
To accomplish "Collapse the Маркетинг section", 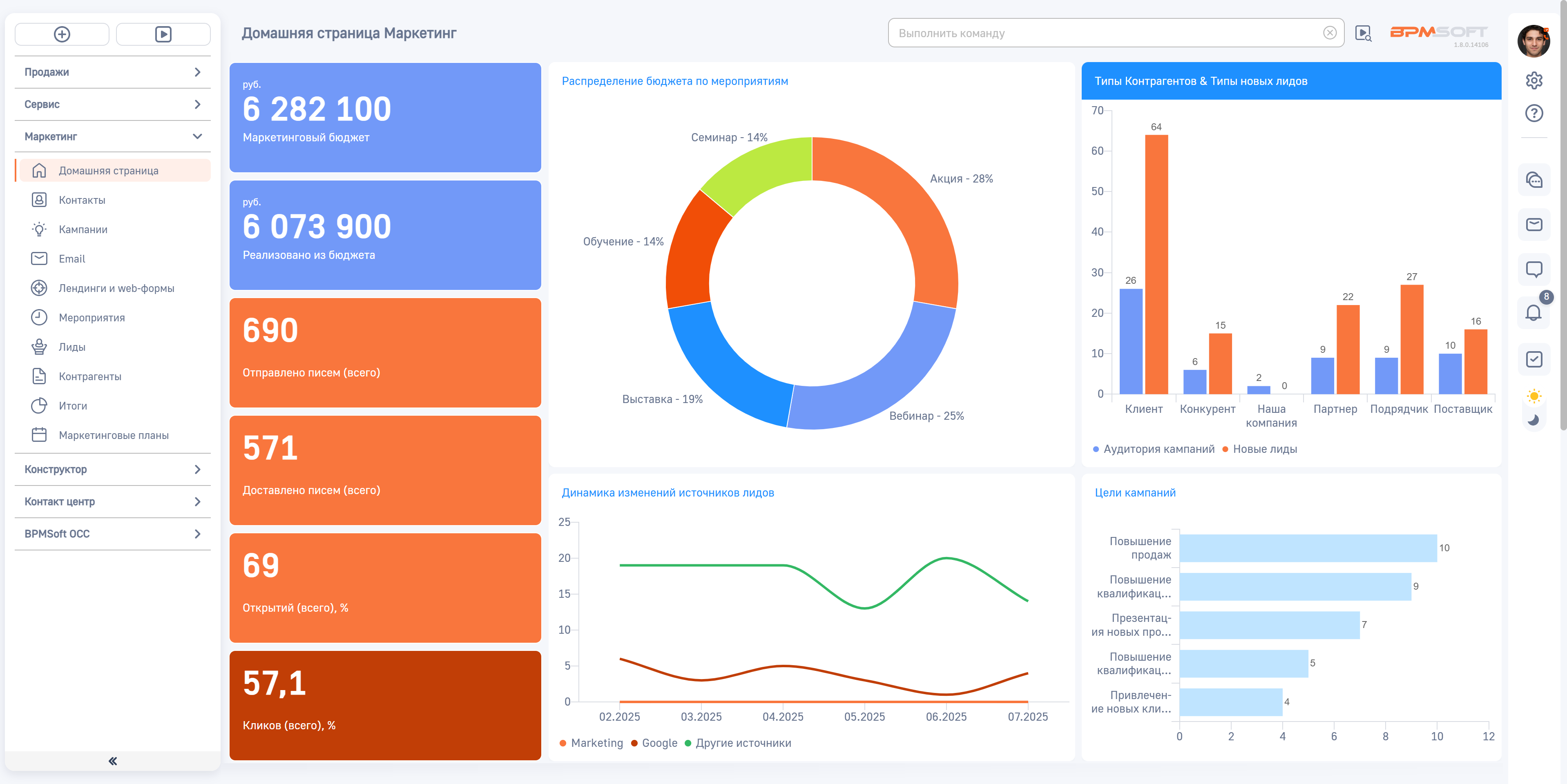I will [x=112, y=136].
